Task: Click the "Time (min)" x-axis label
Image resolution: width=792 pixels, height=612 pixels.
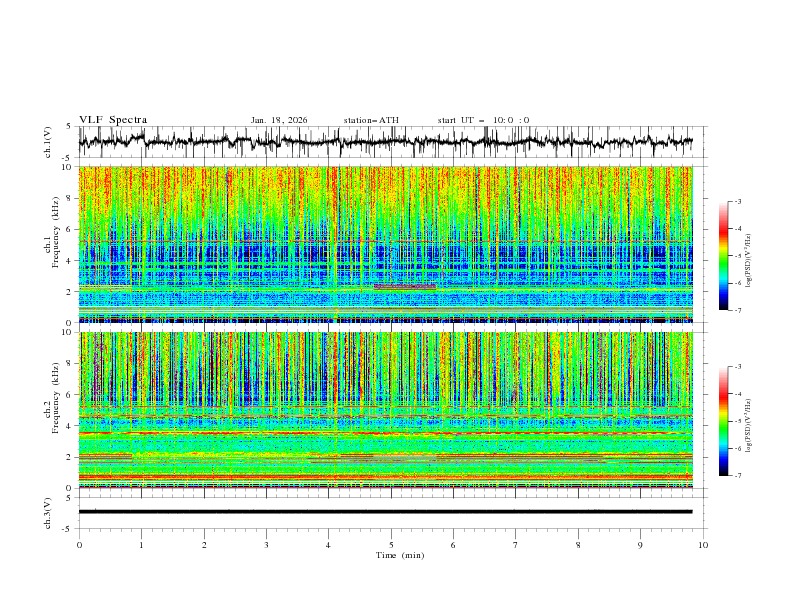Action: pos(400,555)
